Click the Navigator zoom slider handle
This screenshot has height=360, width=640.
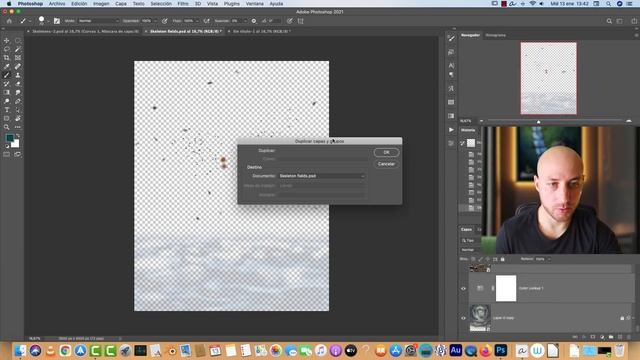[x=538, y=122]
